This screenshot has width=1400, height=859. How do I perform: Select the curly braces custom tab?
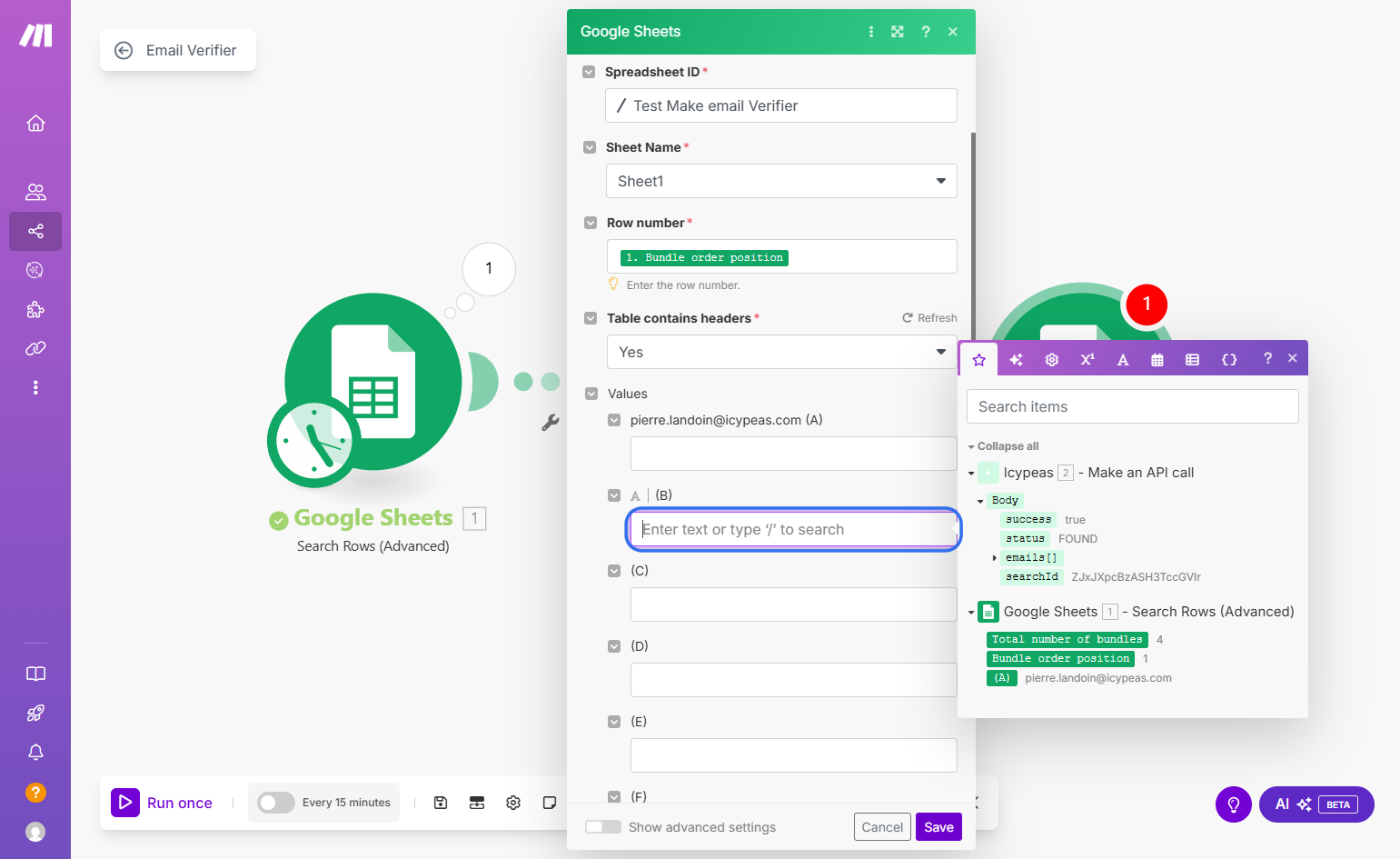[1229, 360]
